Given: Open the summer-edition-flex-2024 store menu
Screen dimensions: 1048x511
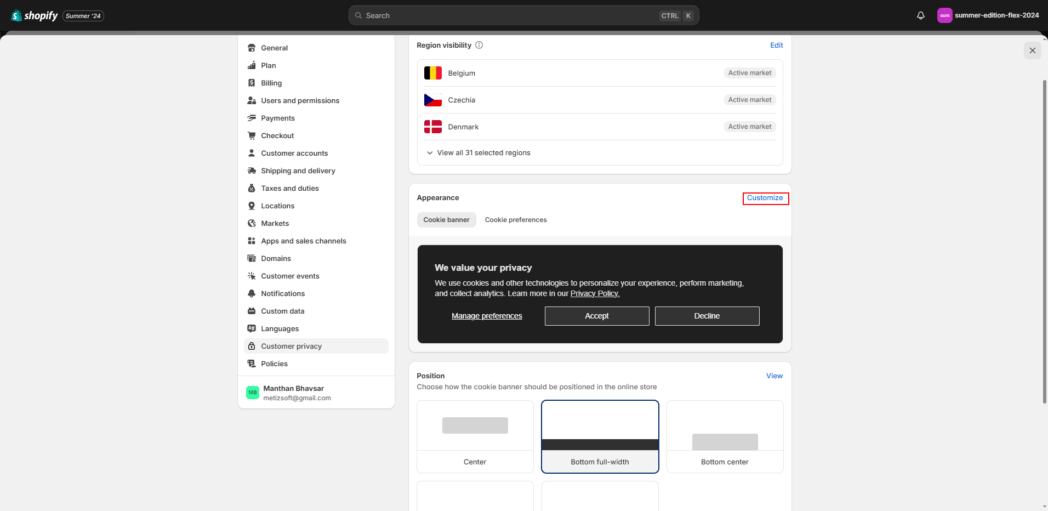Looking at the screenshot, I should point(988,15).
